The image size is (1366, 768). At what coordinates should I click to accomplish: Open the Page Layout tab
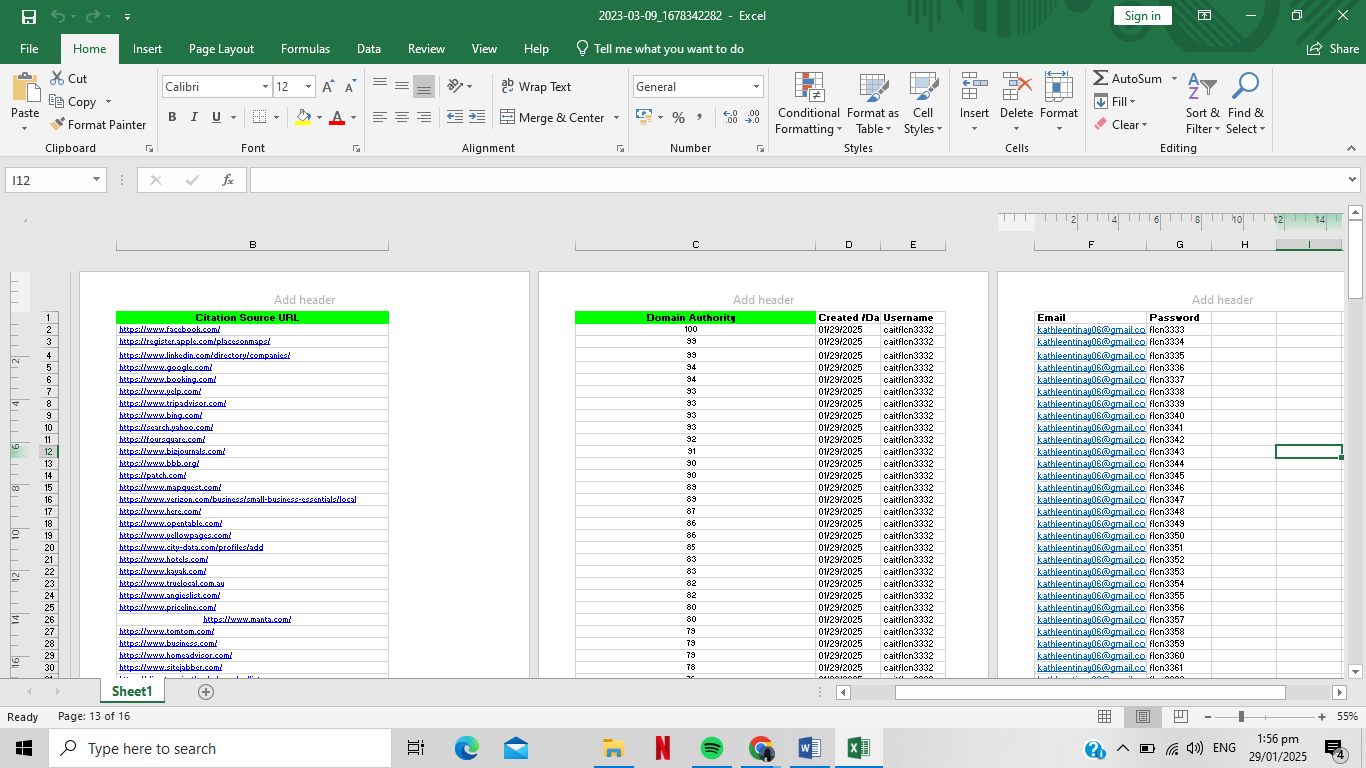click(x=221, y=48)
